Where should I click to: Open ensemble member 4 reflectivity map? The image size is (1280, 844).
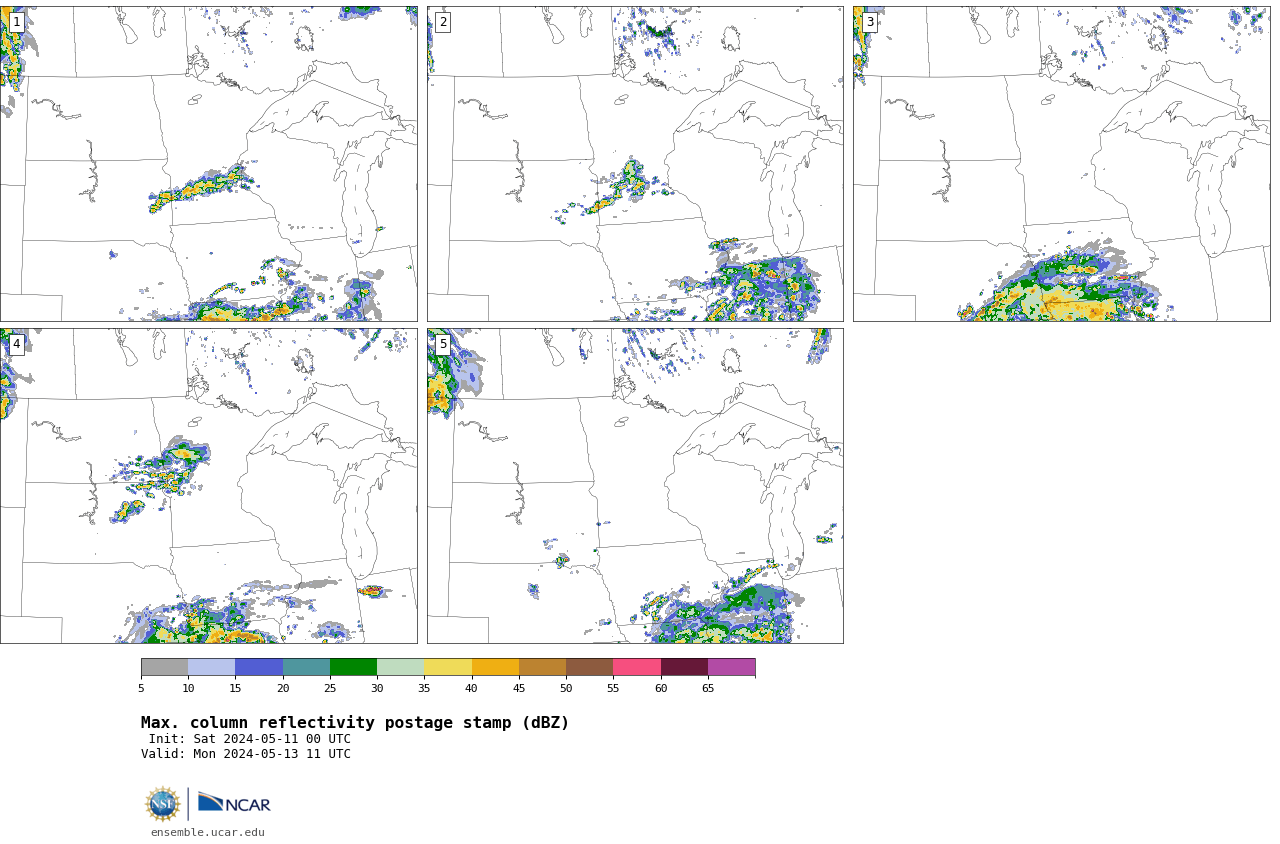coord(208,486)
